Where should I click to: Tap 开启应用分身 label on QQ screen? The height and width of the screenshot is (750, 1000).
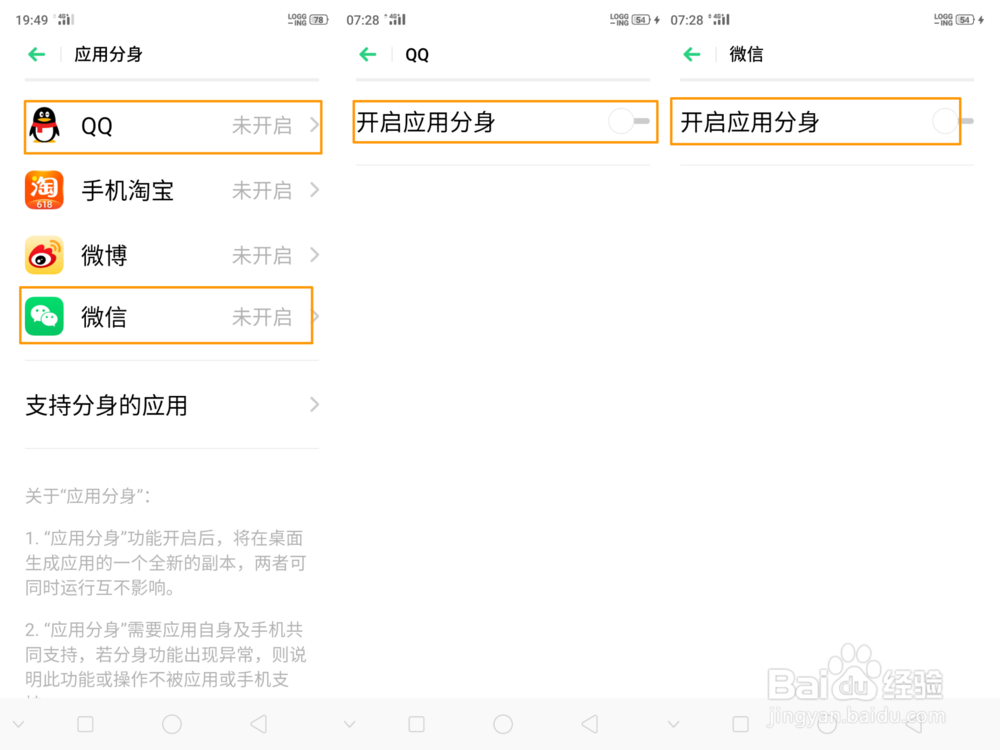tap(426, 122)
